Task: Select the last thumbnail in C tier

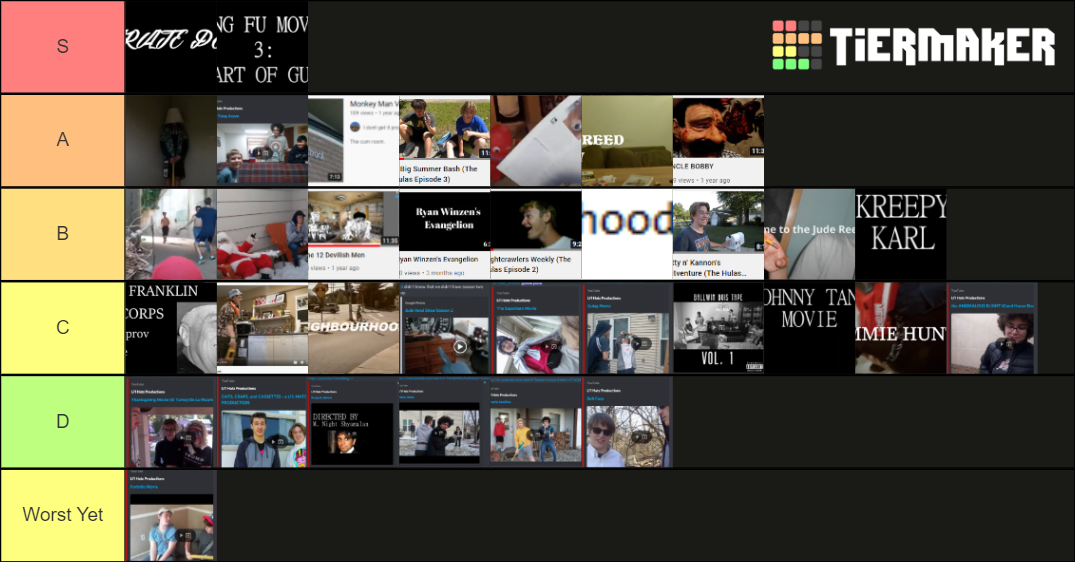Action: [992, 328]
